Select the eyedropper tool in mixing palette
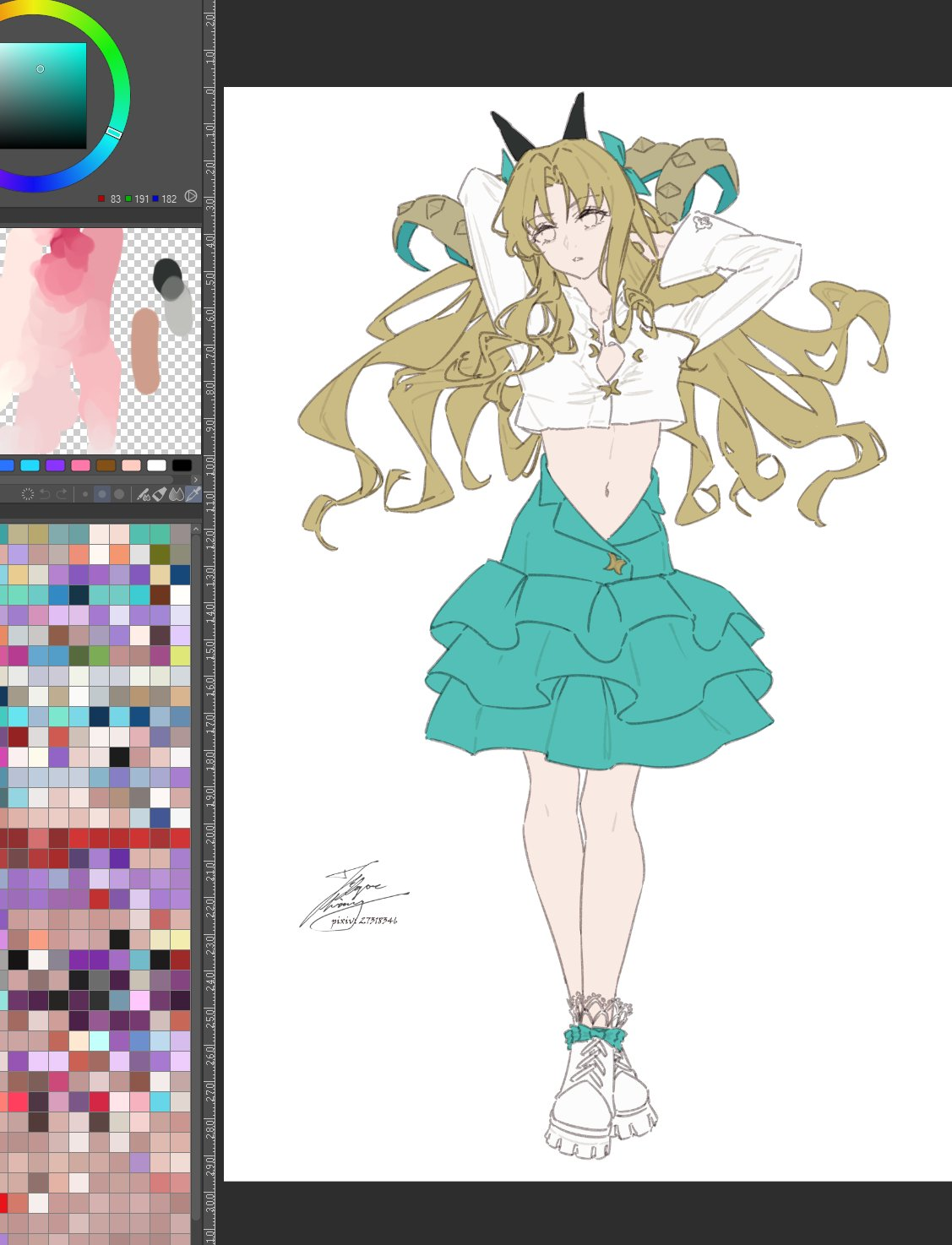952x1245 pixels. pyautogui.click(x=193, y=494)
